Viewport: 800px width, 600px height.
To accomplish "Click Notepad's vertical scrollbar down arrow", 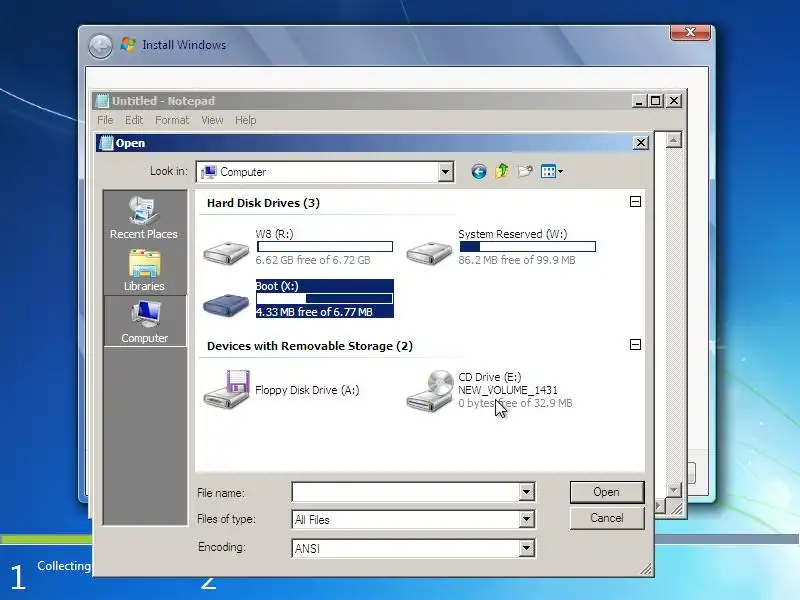I will [x=673, y=490].
